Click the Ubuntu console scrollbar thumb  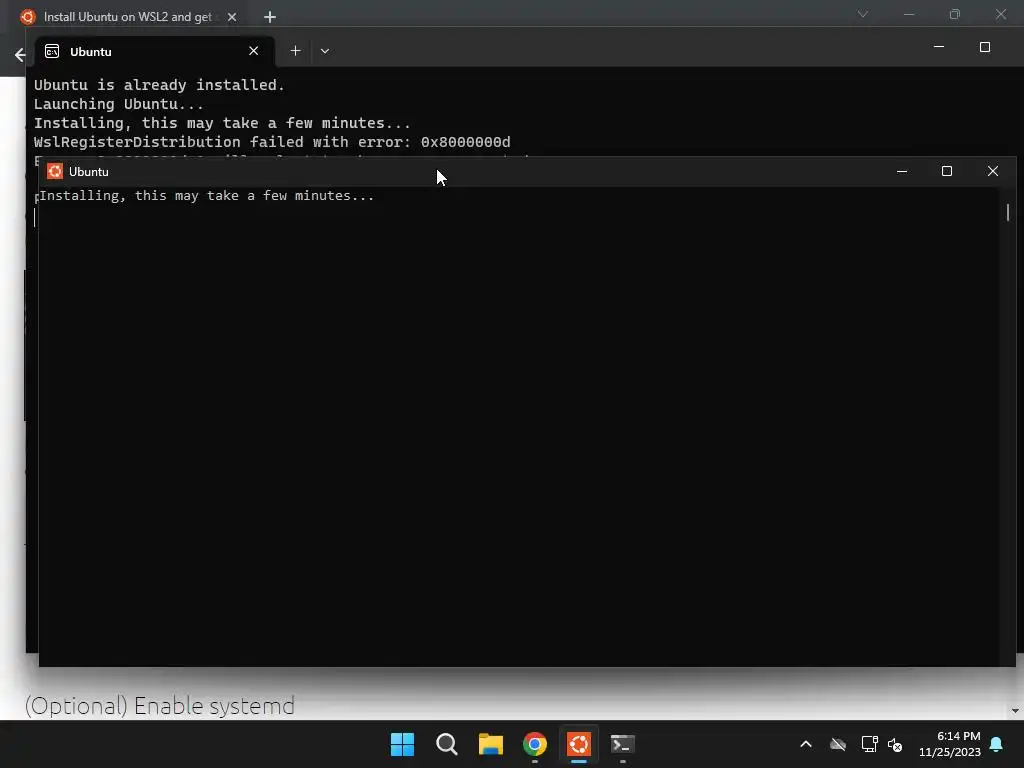point(1008,212)
